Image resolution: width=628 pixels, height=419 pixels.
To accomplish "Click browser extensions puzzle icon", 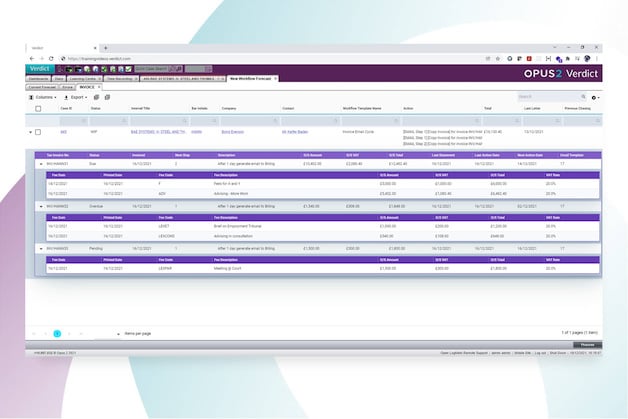I will point(568,58).
